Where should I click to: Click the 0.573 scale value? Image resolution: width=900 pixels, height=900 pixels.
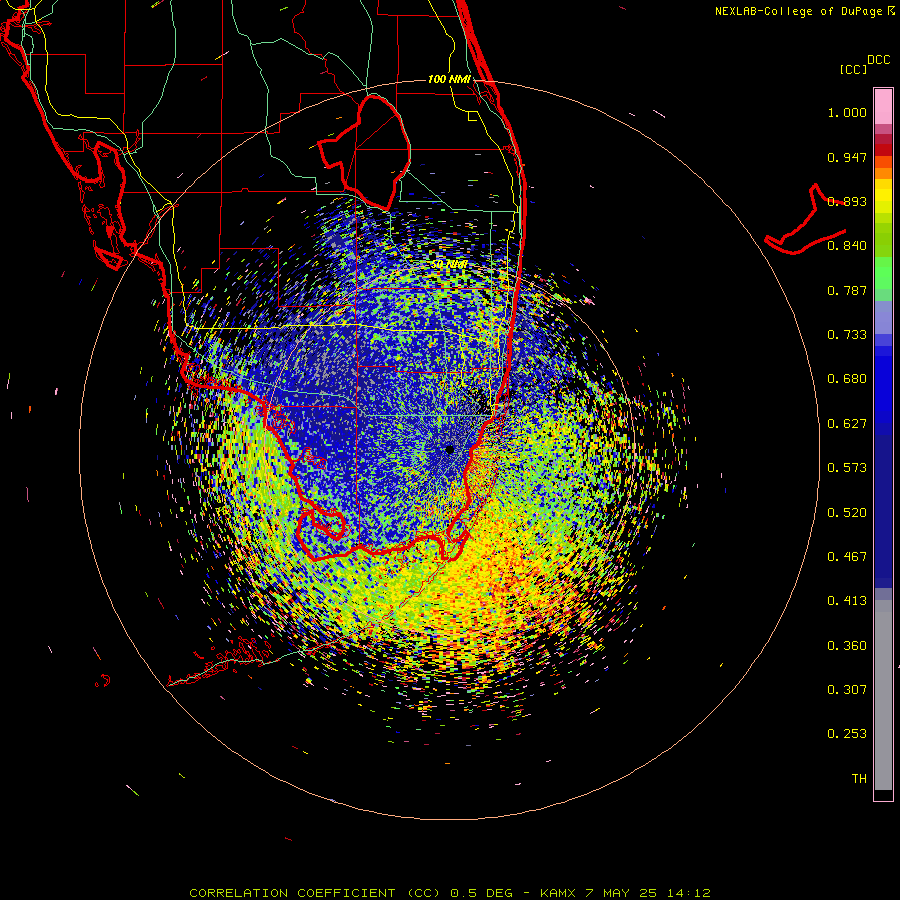(847, 468)
